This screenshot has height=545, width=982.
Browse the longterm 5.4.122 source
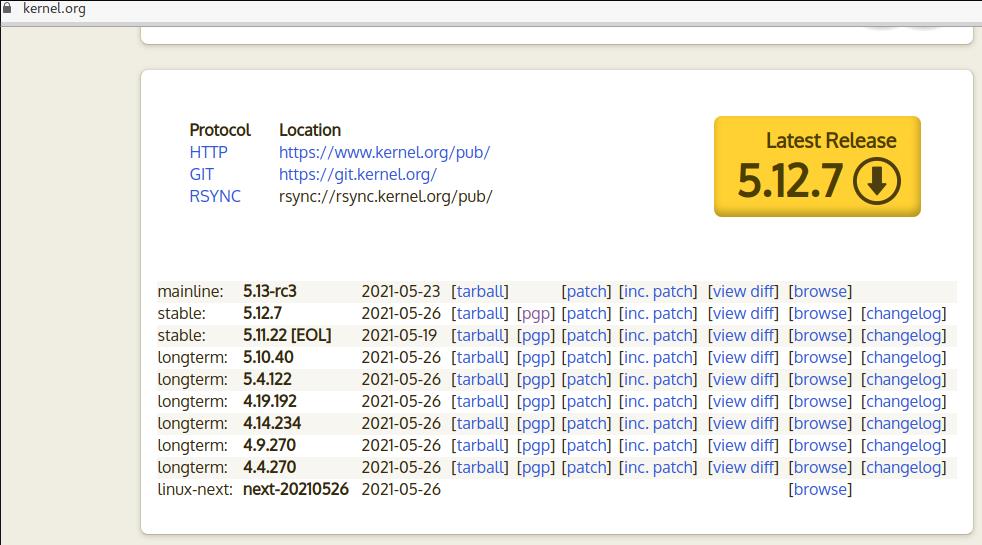[x=820, y=379]
